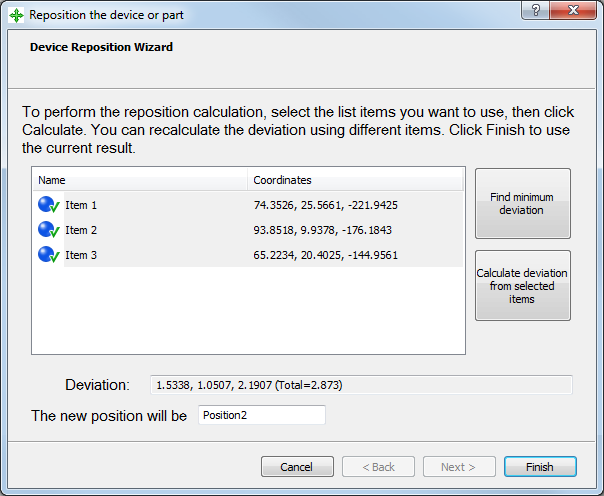The image size is (604, 496).
Task: Click Calculate deviation from selected items
Action: coord(522,286)
